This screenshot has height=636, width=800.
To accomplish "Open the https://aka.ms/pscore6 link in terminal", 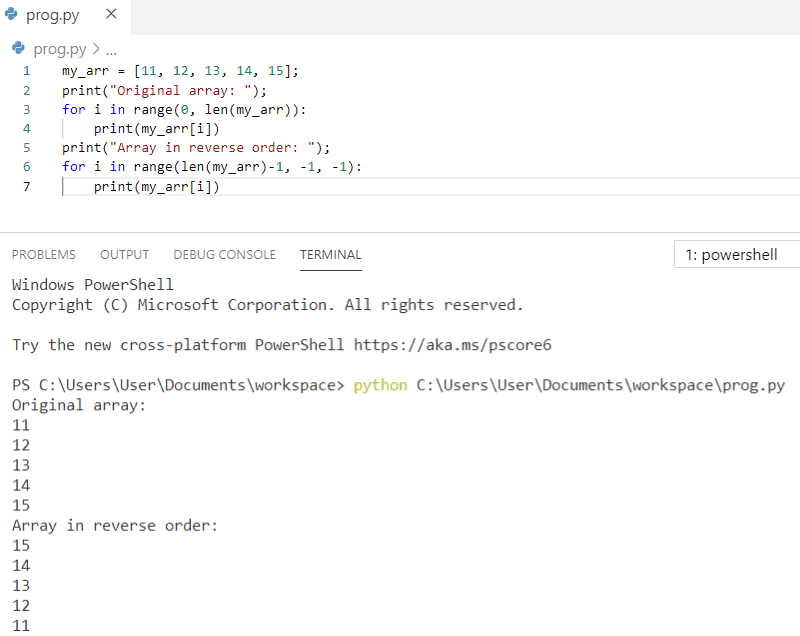I will [x=453, y=345].
